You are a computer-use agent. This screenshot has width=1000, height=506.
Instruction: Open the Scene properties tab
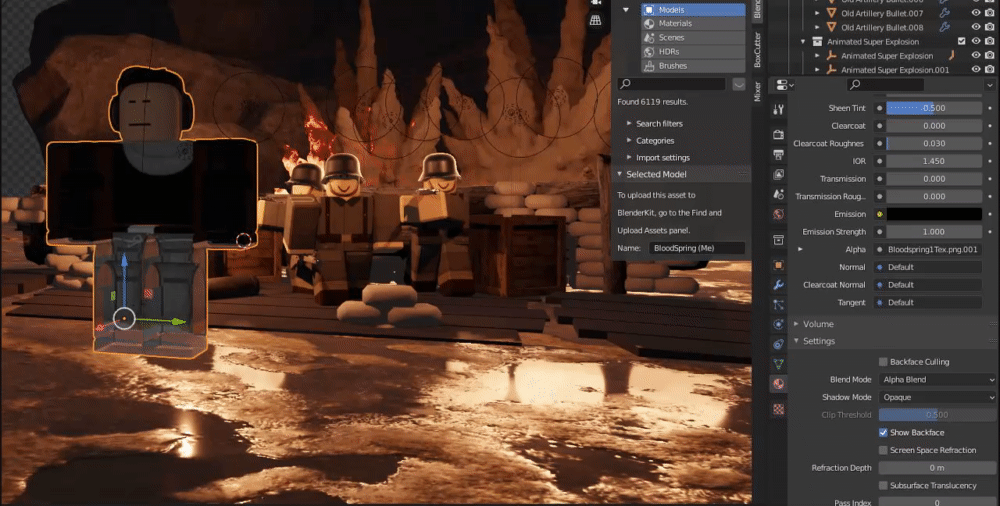click(x=778, y=194)
